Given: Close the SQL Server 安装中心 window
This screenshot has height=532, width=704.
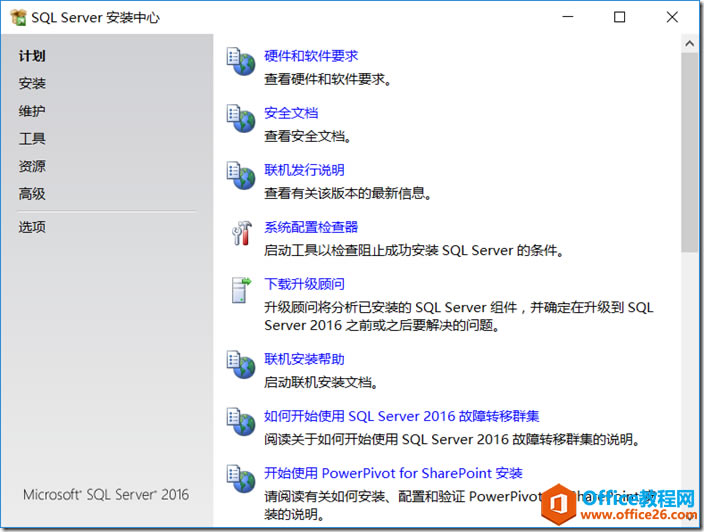Looking at the screenshot, I should pyautogui.click(x=672, y=17).
